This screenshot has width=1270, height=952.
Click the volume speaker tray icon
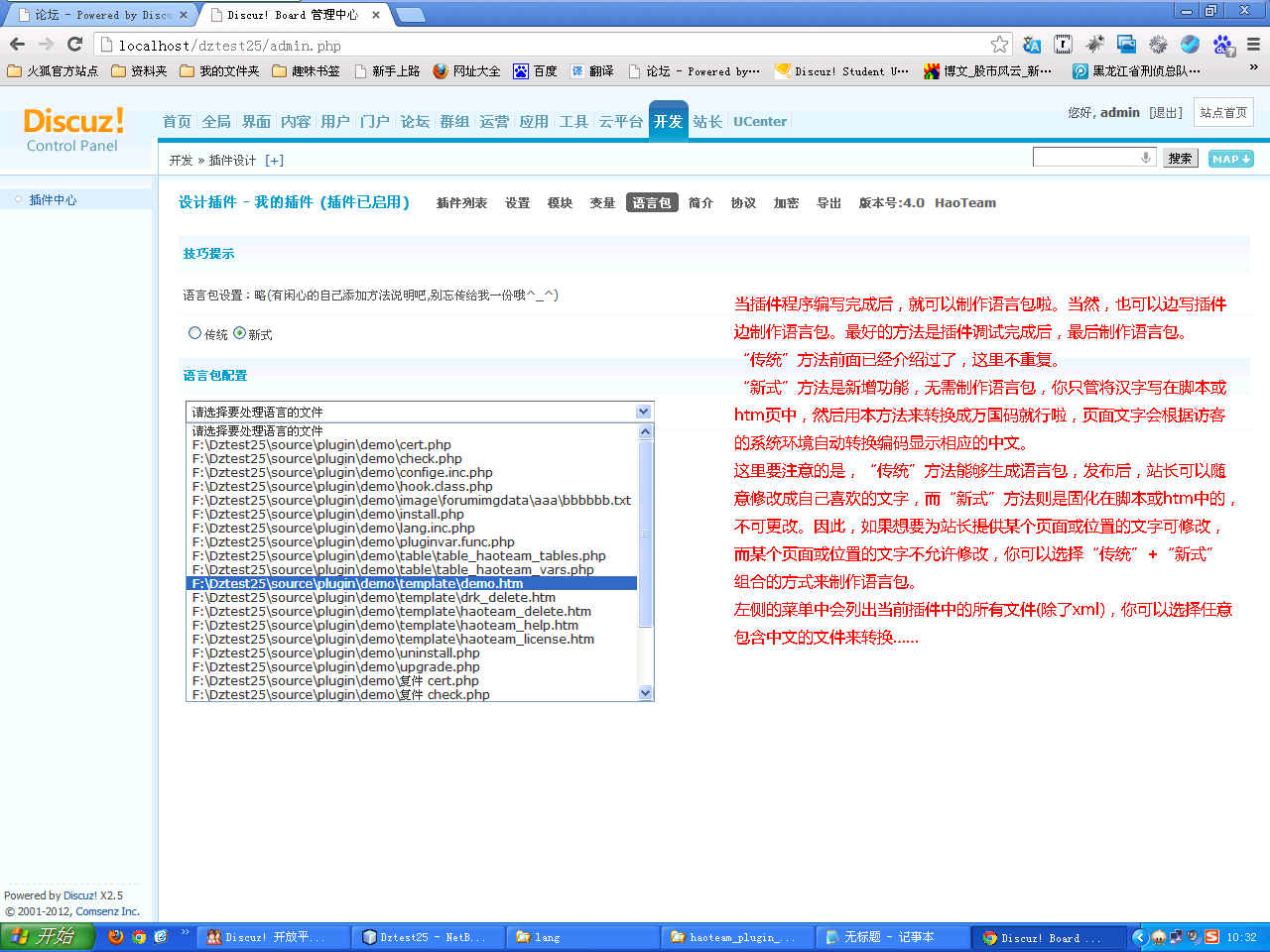tap(1194, 937)
